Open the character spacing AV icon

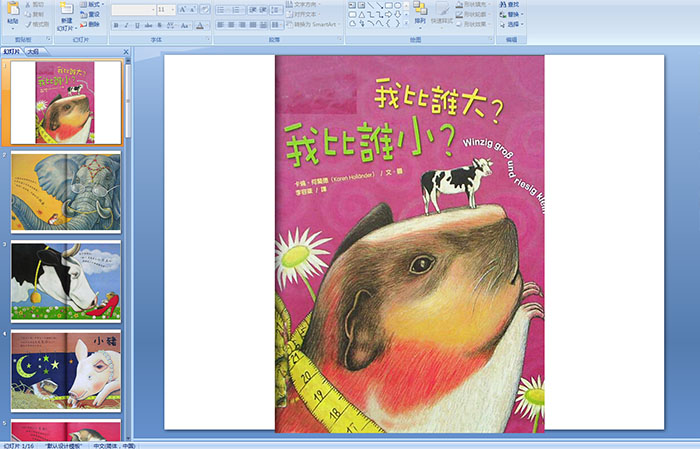click(x=171, y=25)
